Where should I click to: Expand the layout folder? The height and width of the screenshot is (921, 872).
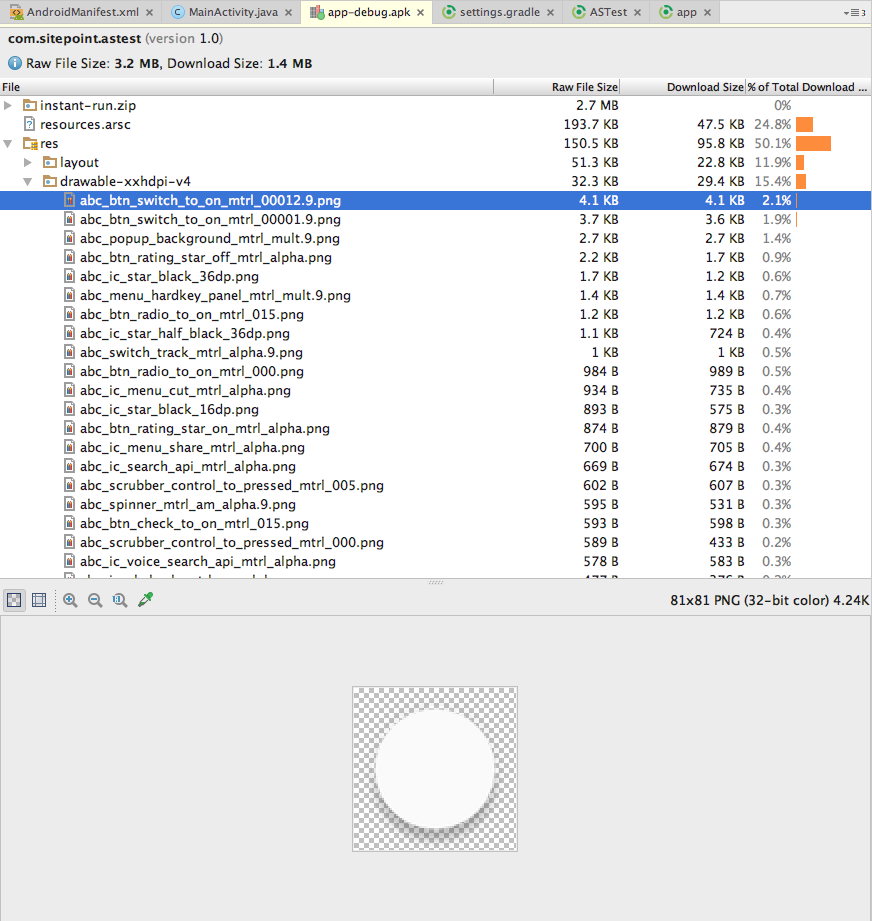click(28, 162)
